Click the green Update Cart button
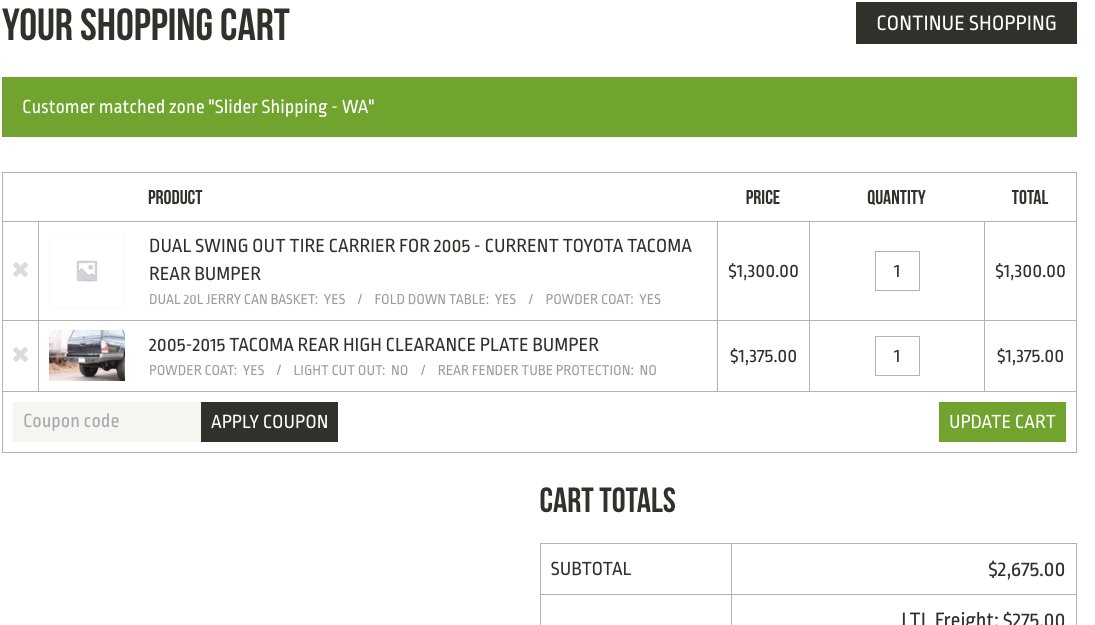The width and height of the screenshot is (1095, 625). point(1002,422)
